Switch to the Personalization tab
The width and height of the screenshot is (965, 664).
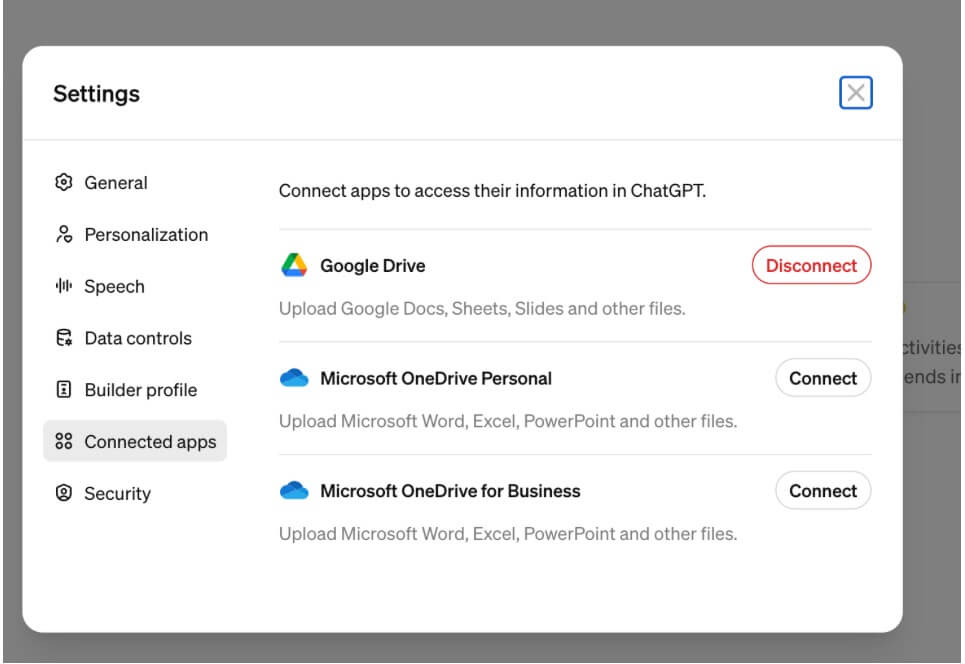pyautogui.click(x=135, y=234)
